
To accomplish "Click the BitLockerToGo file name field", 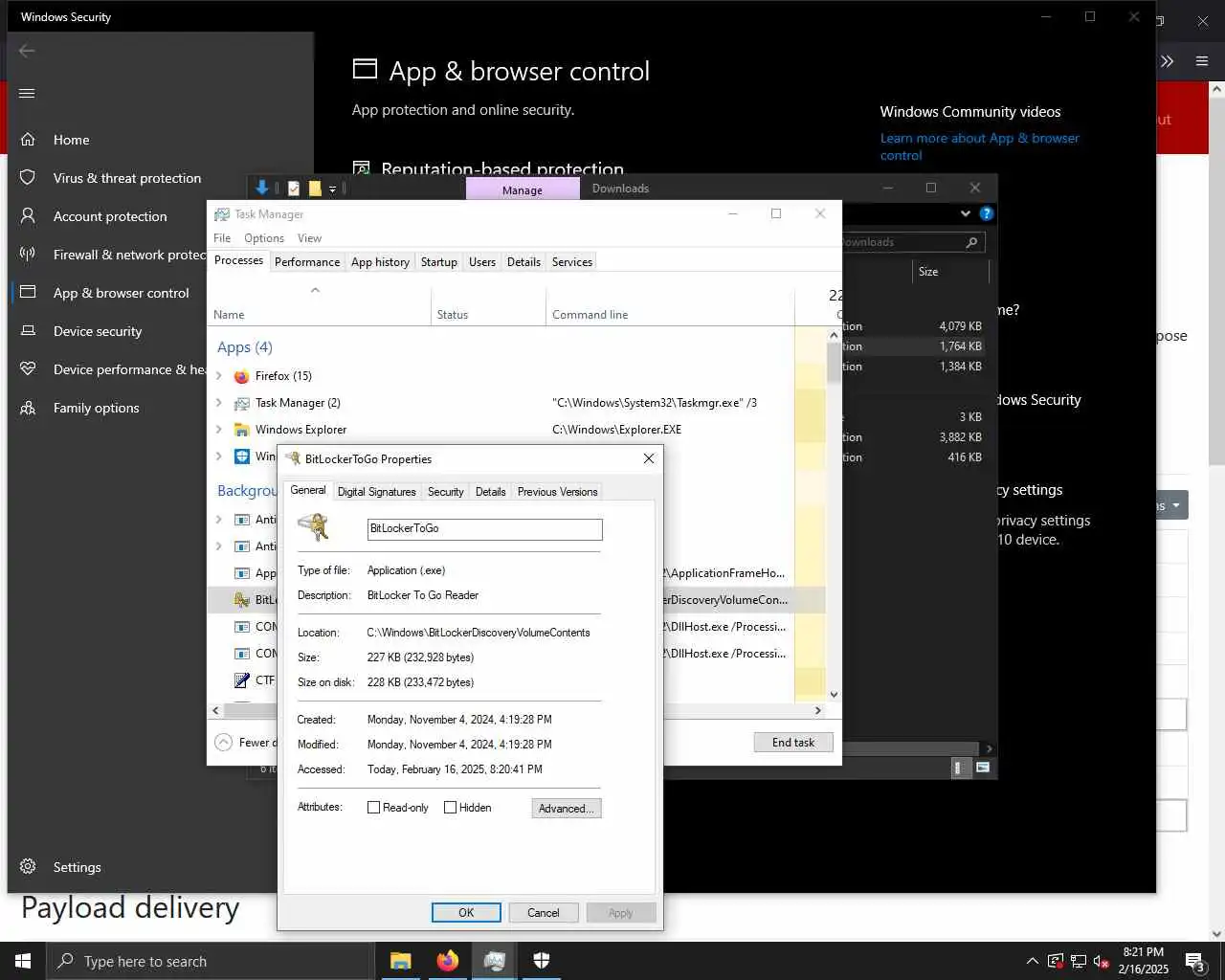I will [x=485, y=528].
